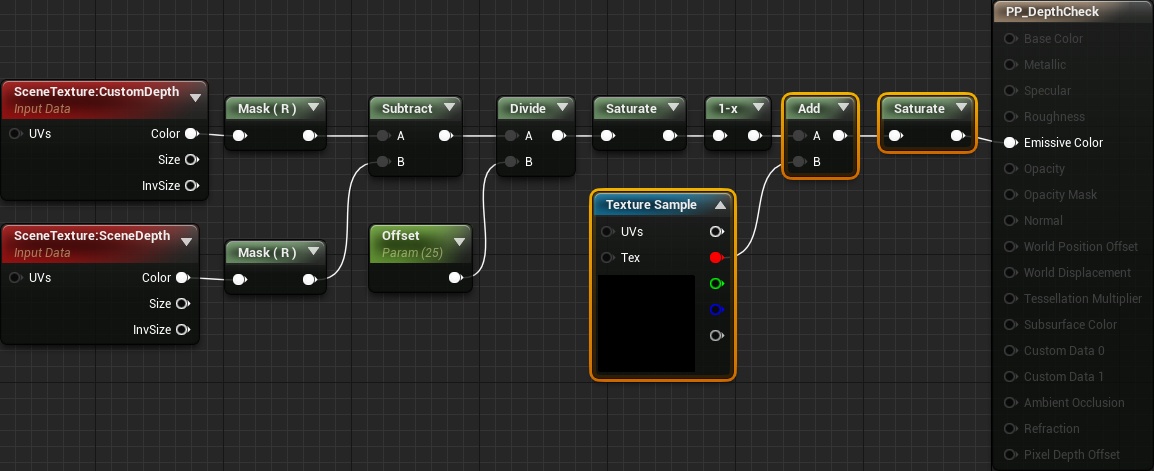Click the CustomDepth UVs input pin
The width and height of the screenshot is (1154, 471).
pyautogui.click(x=15, y=134)
